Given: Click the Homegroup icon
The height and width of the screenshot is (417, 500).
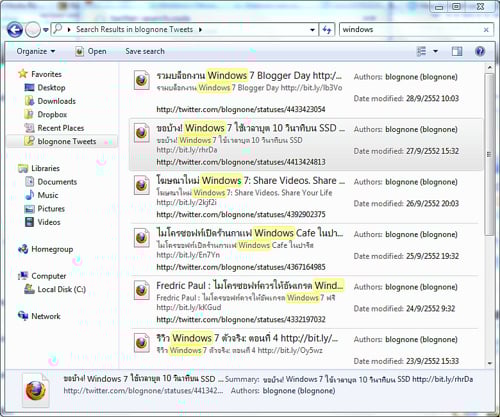Looking at the screenshot, I should tap(23, 249).
